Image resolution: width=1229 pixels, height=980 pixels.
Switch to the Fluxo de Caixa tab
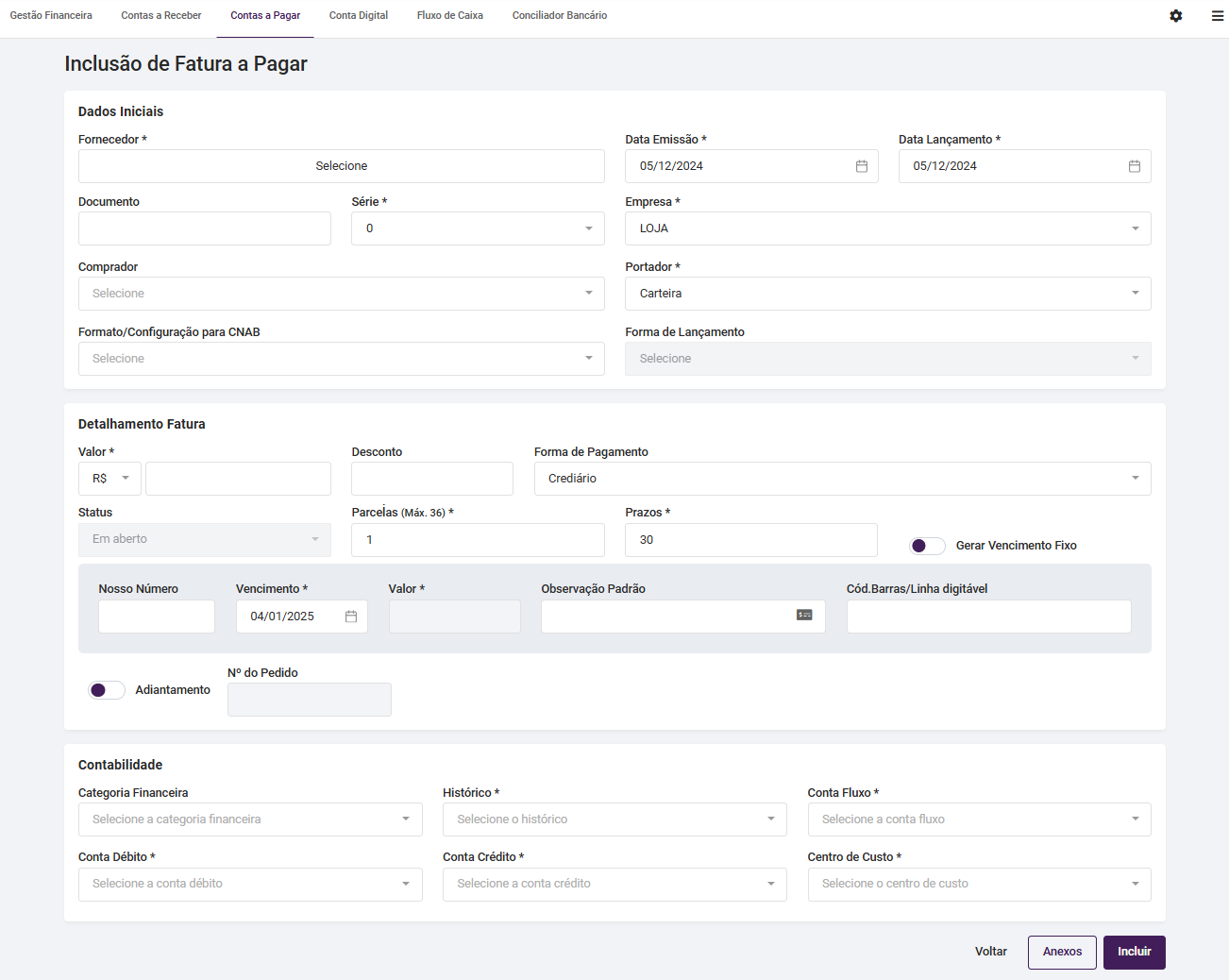450,16
